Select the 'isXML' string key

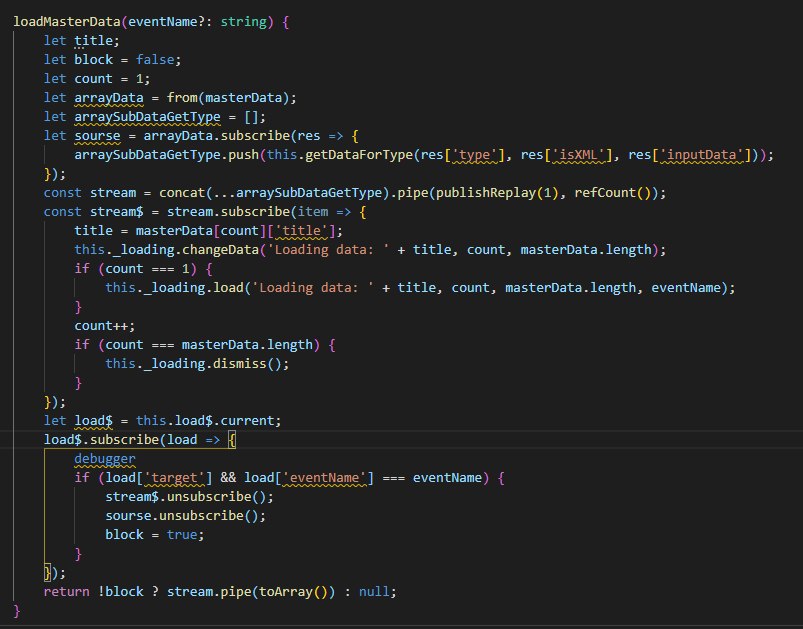[579, 154]
